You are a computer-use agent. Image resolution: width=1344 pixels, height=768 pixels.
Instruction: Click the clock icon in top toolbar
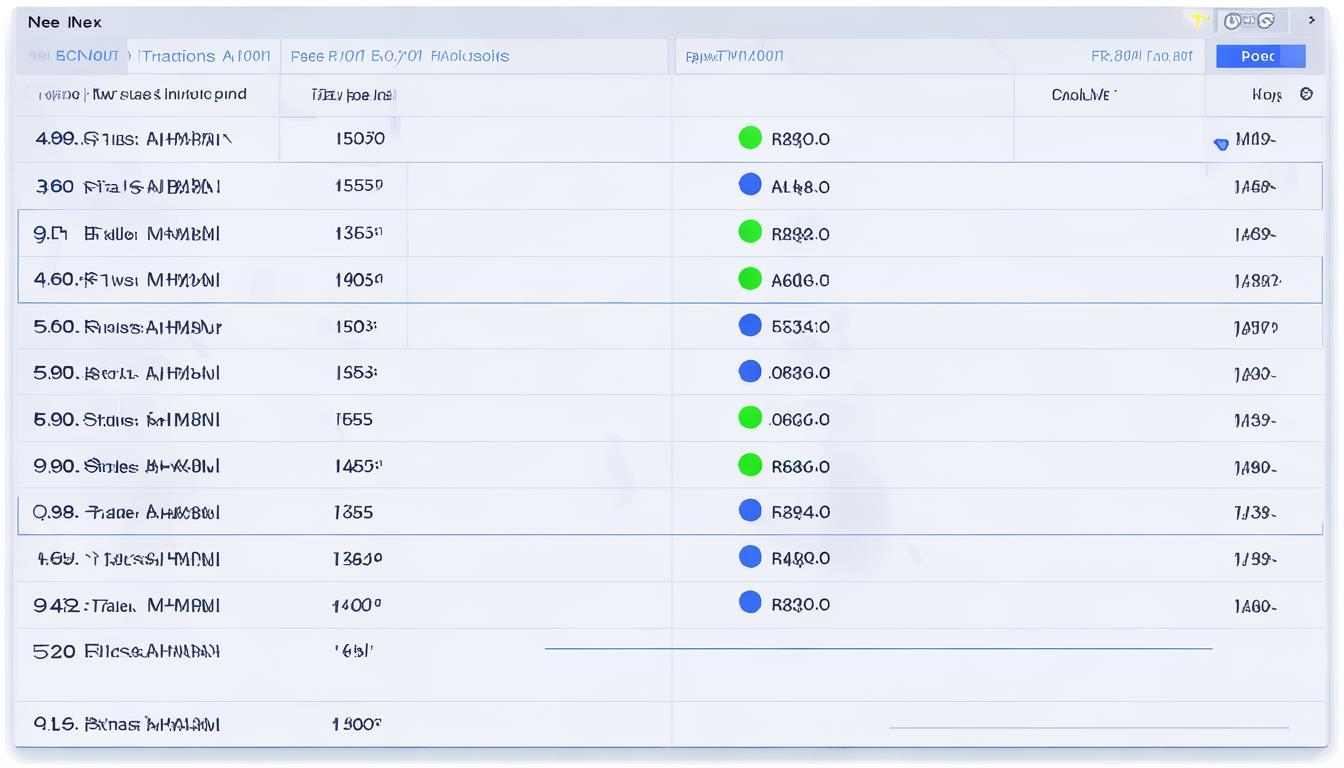[1232, 21]
